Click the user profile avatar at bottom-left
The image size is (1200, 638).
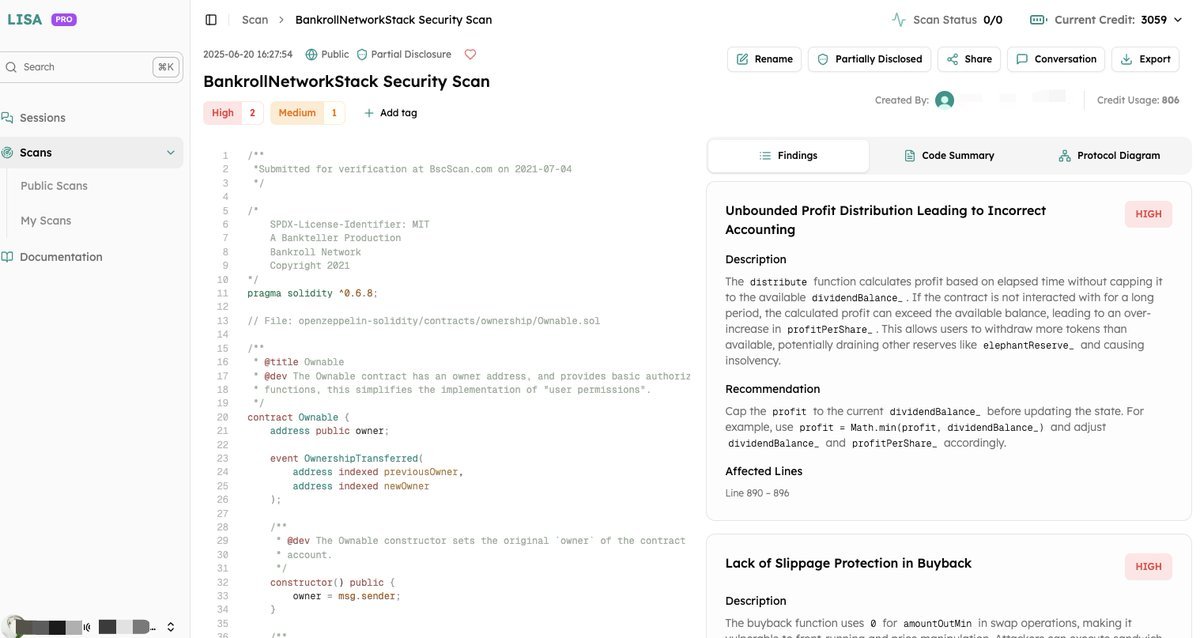tap(15, 627)
